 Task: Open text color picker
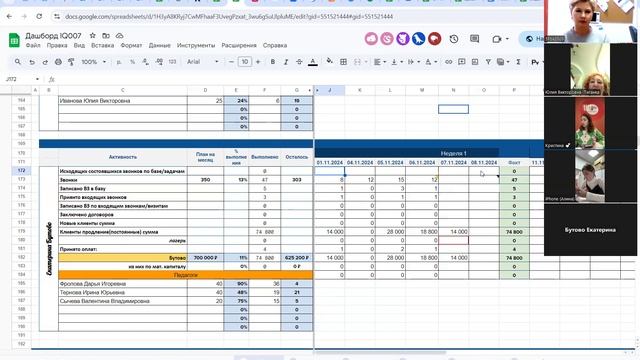(x=313, y=62)
